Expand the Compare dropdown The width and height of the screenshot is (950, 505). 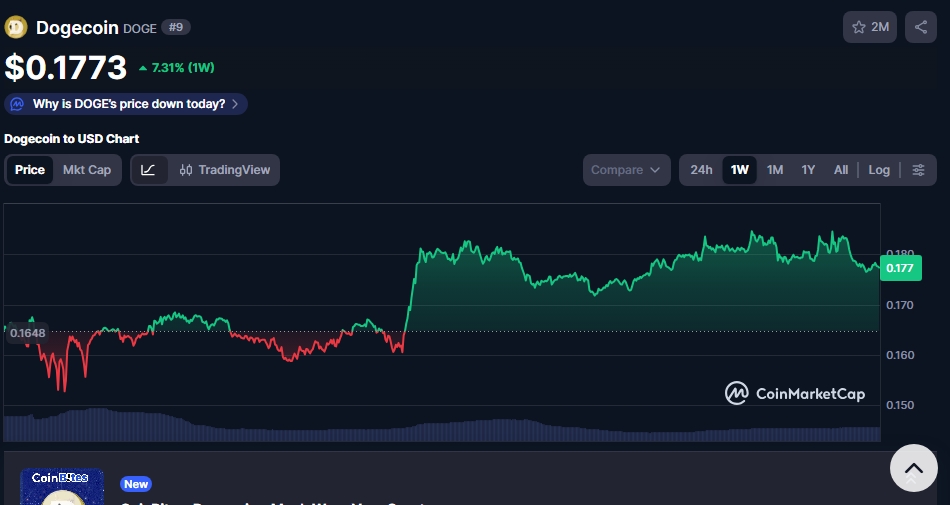tap(626, 170)
